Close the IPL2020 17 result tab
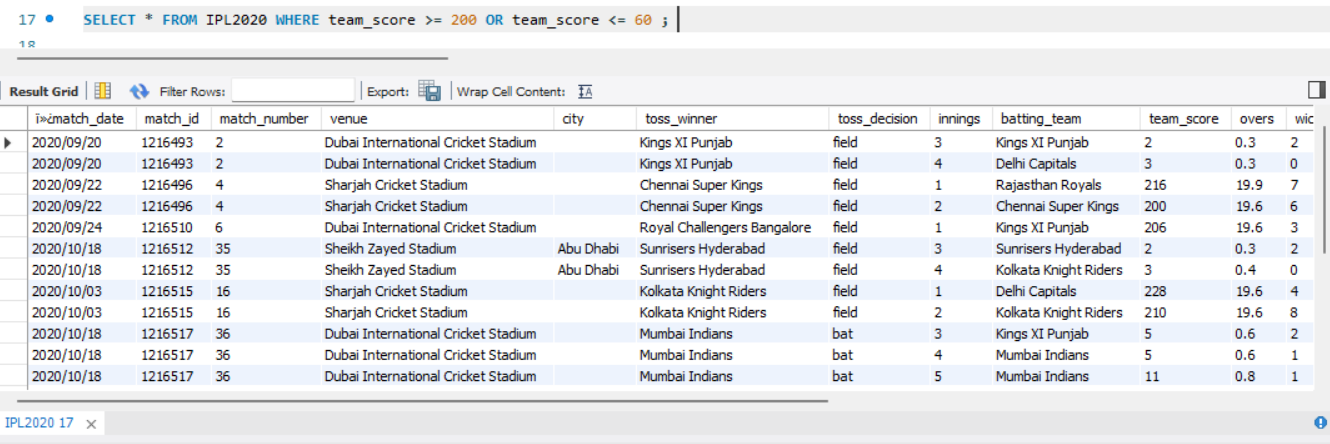Viewport: 1330px width, 444px height. 89,424
